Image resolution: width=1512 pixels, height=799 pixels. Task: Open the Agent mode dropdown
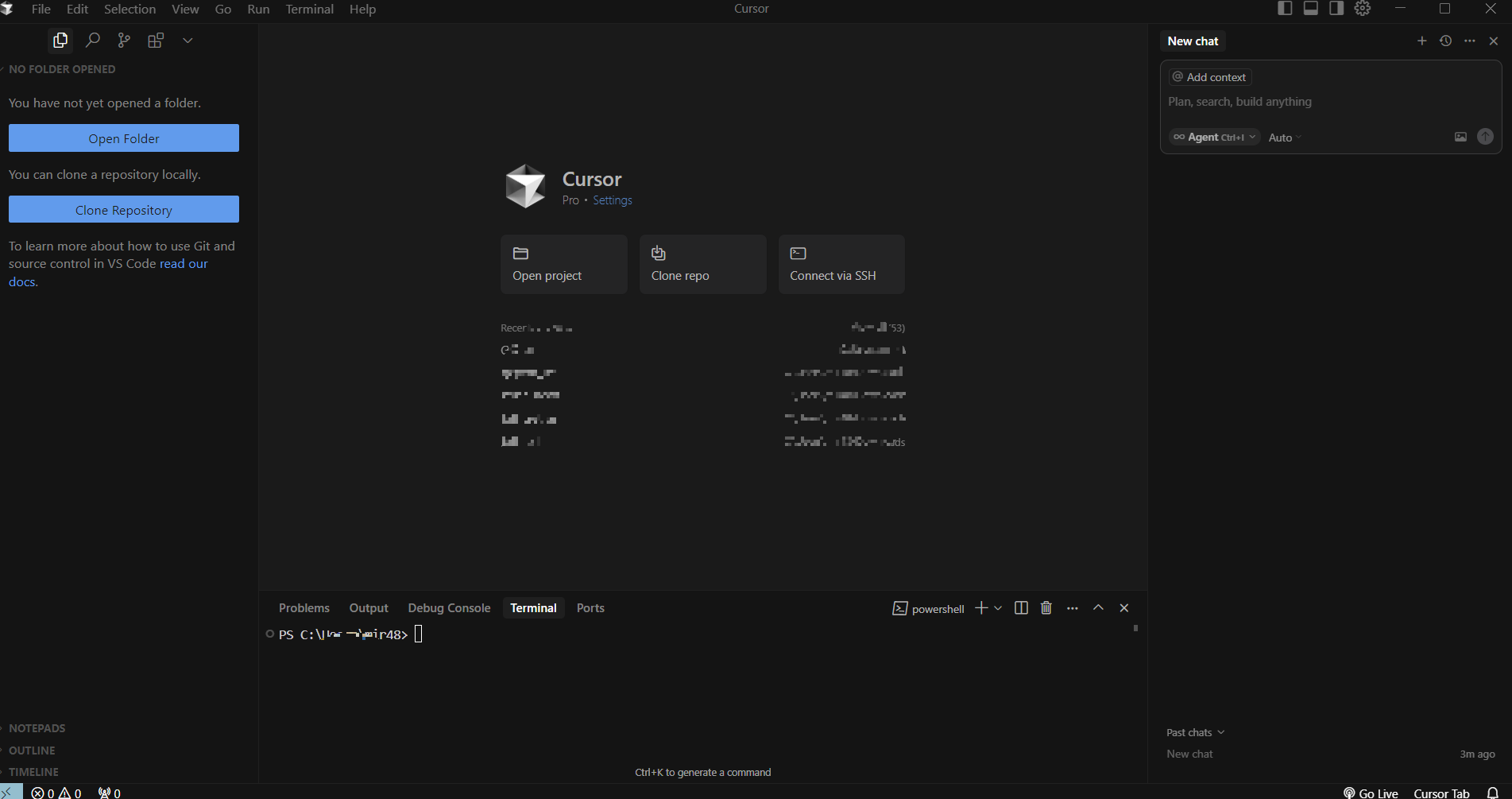coord(1214,137)
